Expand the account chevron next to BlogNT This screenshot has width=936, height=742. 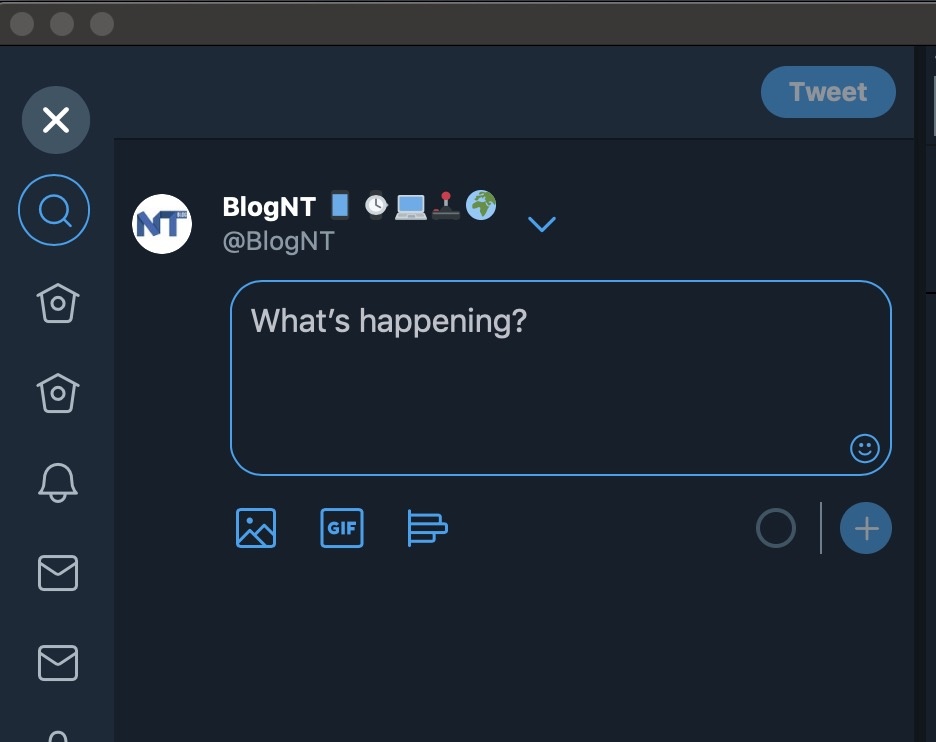click(541, 224)
